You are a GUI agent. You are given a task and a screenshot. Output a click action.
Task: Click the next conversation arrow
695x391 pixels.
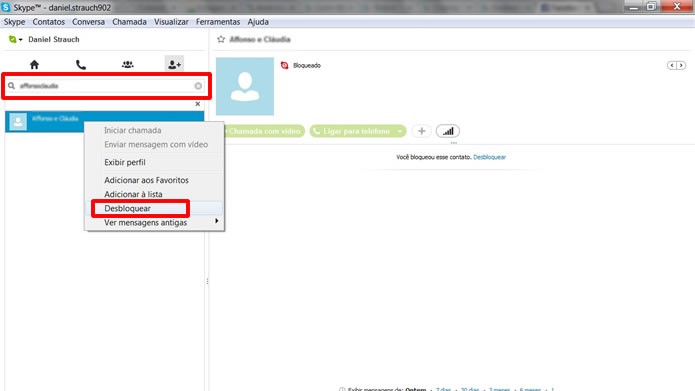coord(681,66)
